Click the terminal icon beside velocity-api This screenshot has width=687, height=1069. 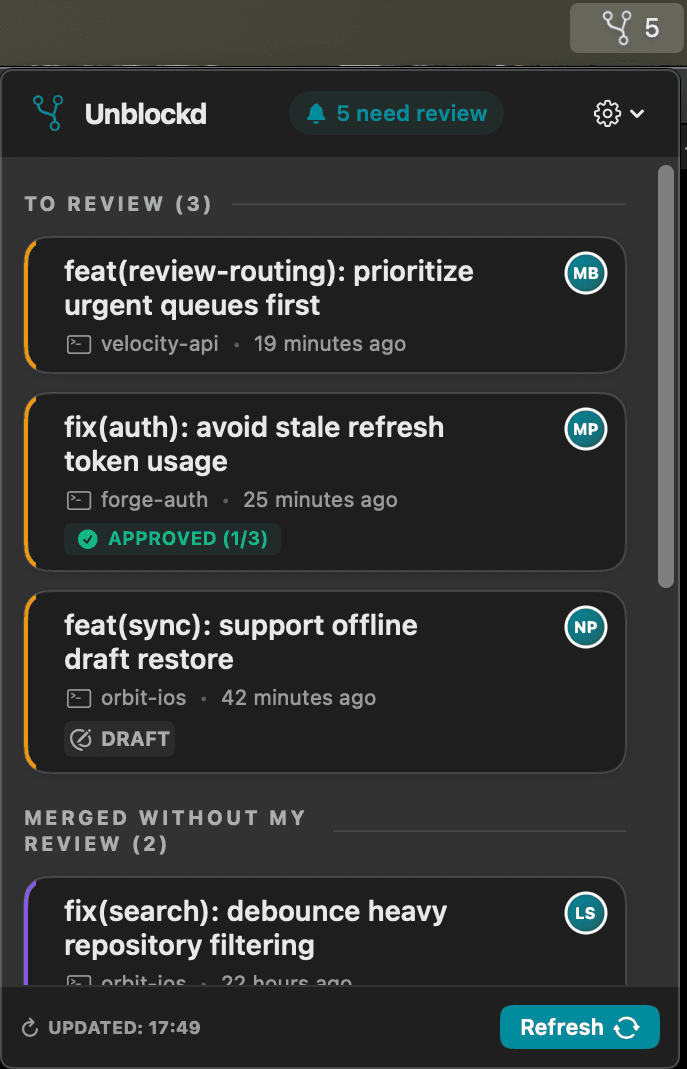[78, 343]
